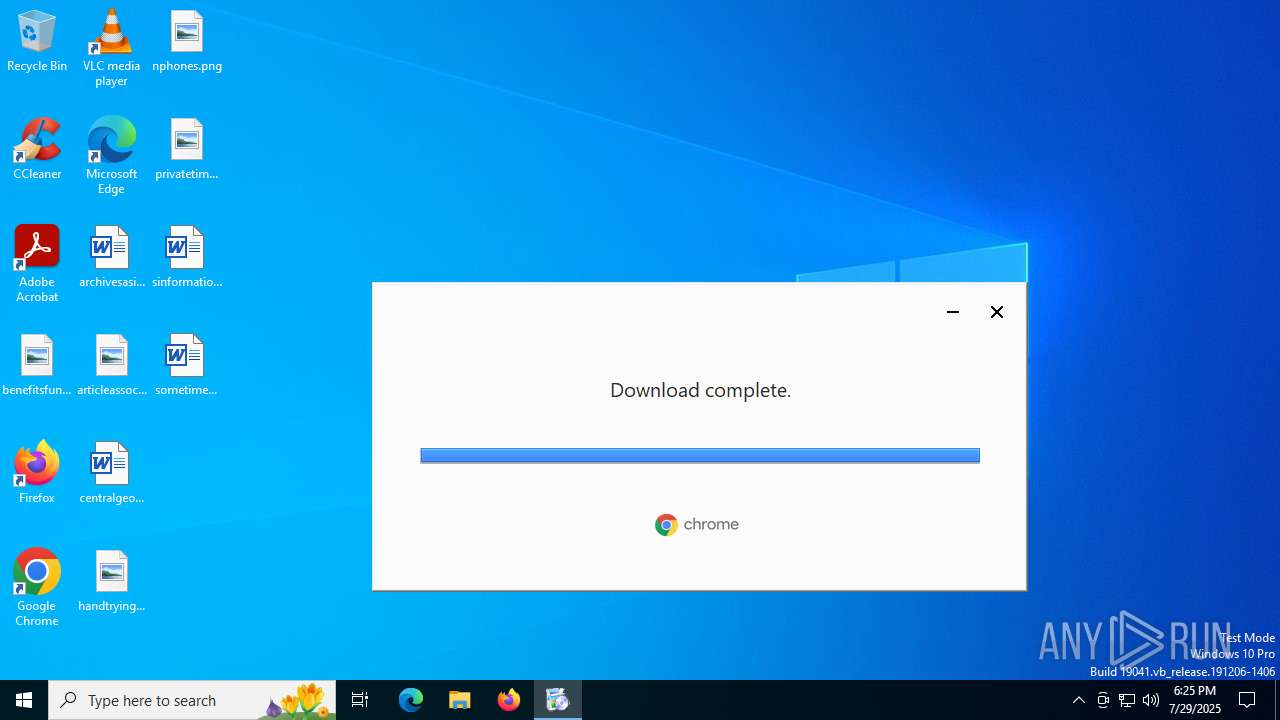Select the sinformatio... Word document
Viewport: 1280px width, 720px height.
tap(187, 258)
